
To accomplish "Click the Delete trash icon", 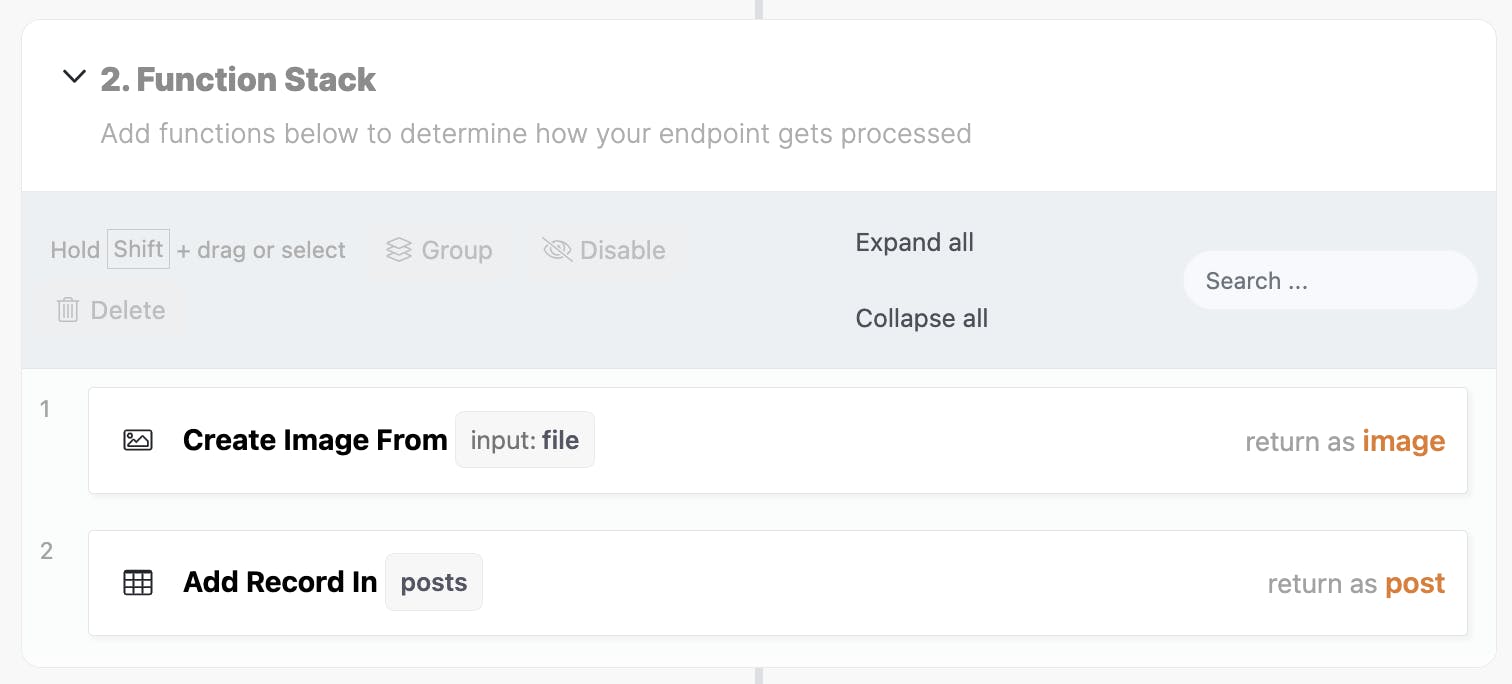I will click(68, 310).
